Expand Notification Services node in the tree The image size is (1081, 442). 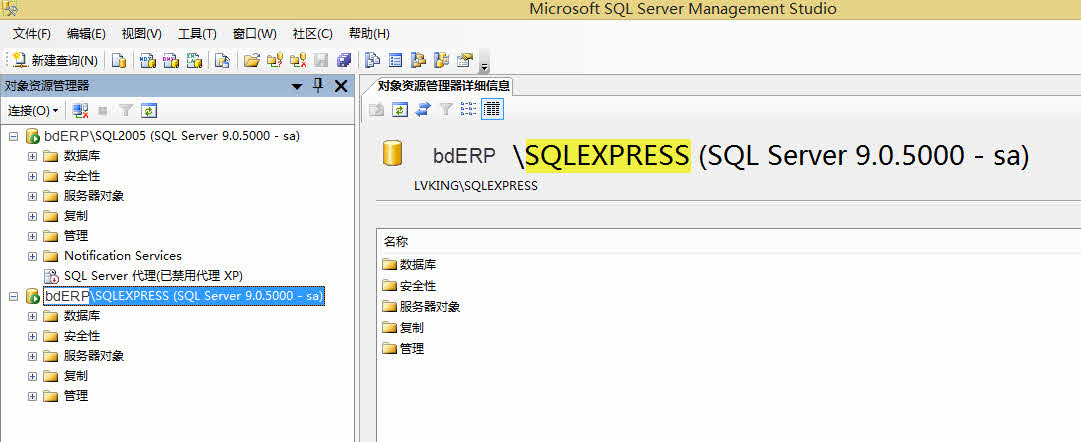tap(32, 256)
